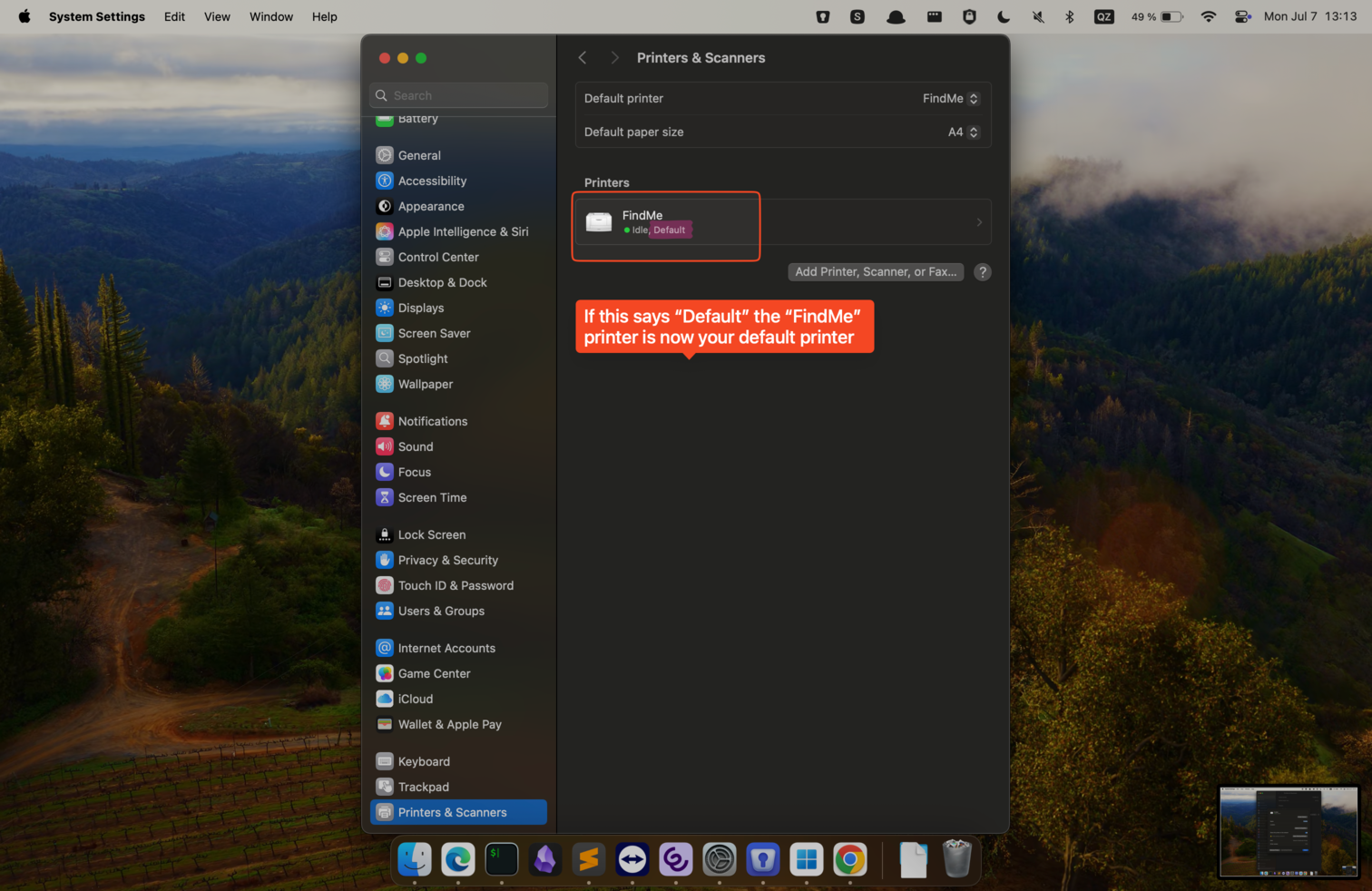Viewport: 1372px width, 891px height.
Task: Open Wi-Fi status in menu bar
Action: pos(1208,16)
